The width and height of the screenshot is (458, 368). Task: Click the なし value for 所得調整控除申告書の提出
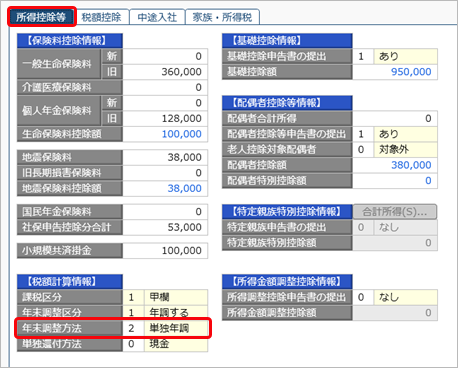coord(406,297)
